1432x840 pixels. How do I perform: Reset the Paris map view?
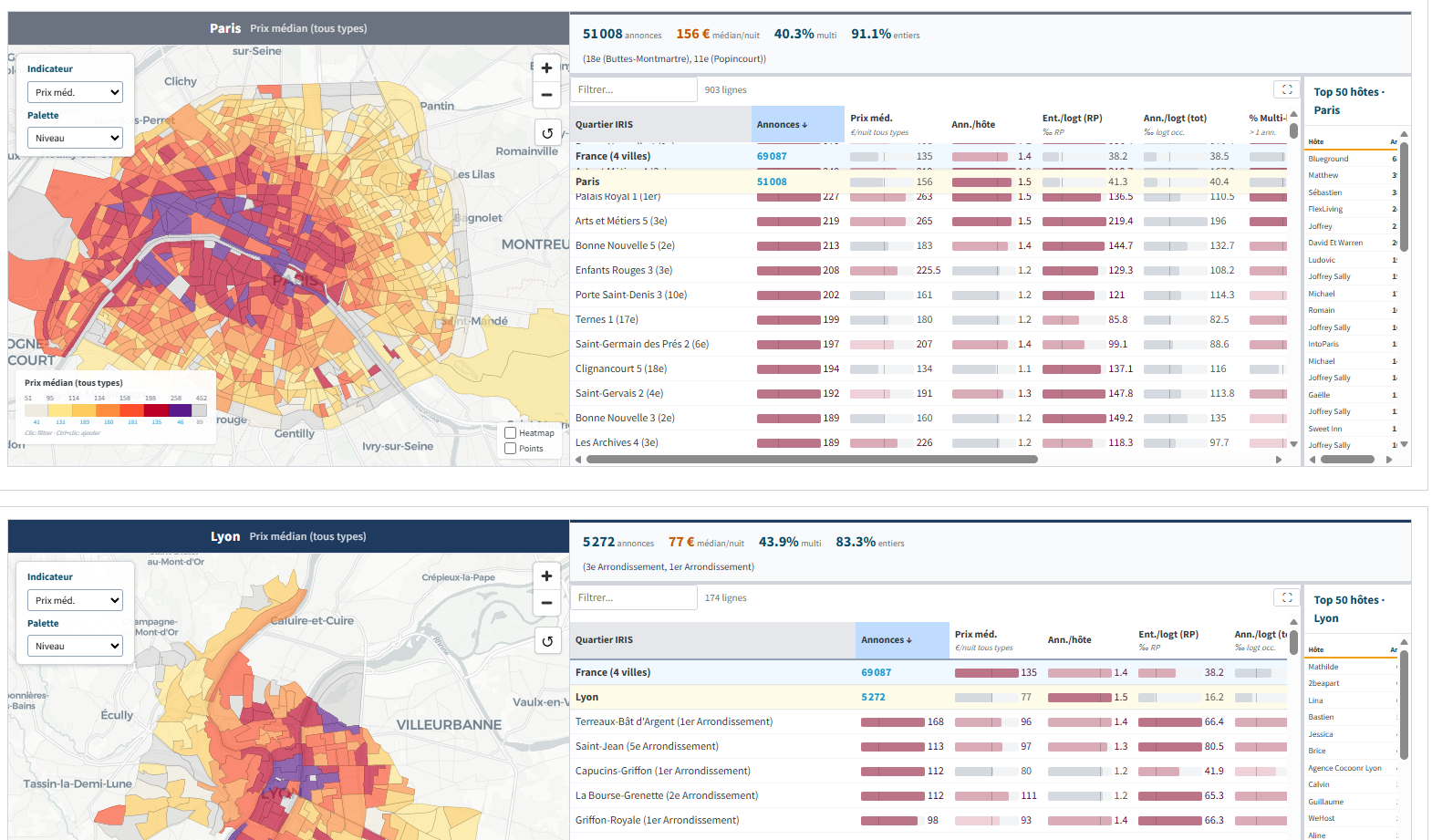click(546, 133)
